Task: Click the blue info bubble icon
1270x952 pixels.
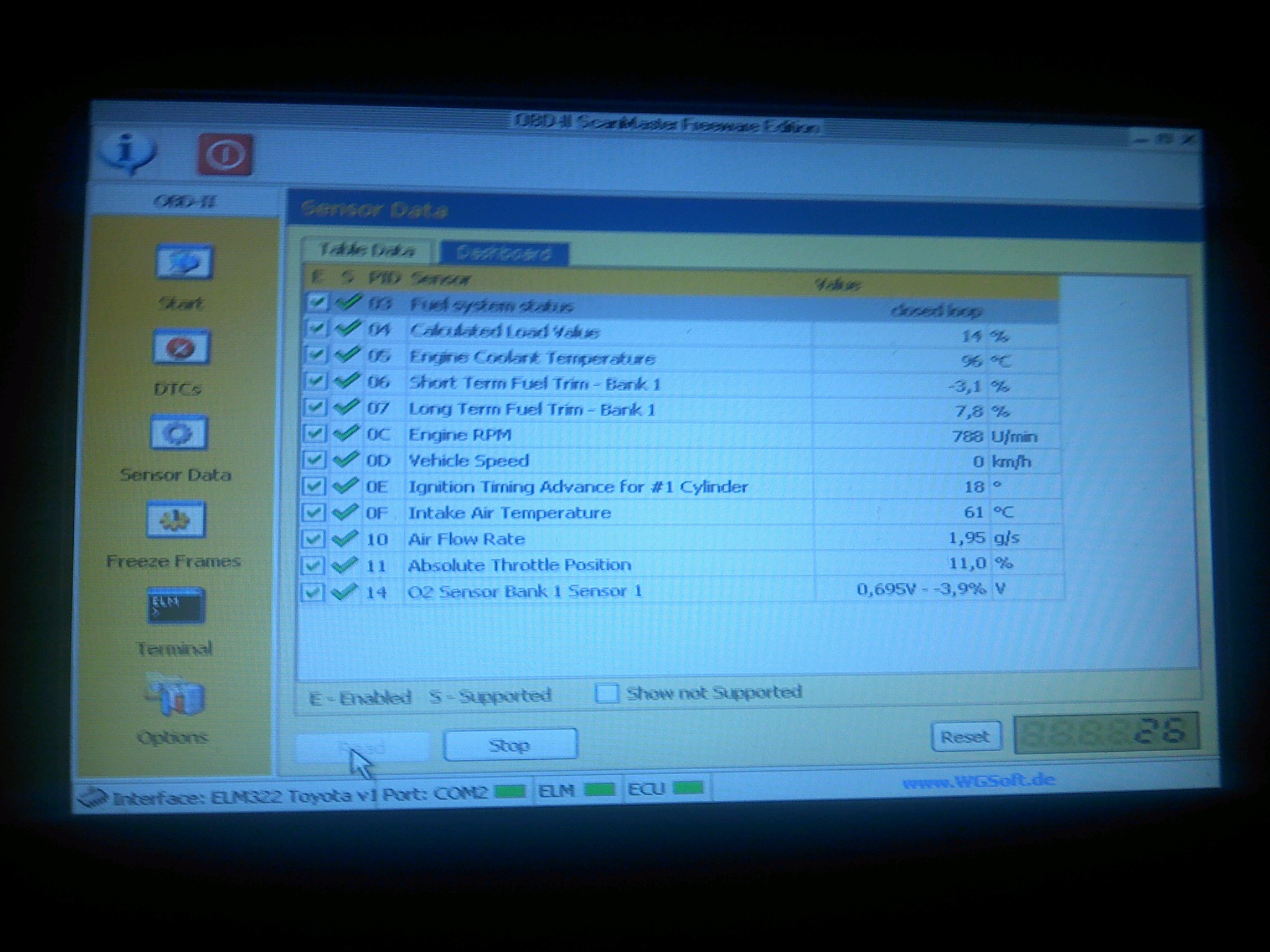Action: [x=128, y=152]
